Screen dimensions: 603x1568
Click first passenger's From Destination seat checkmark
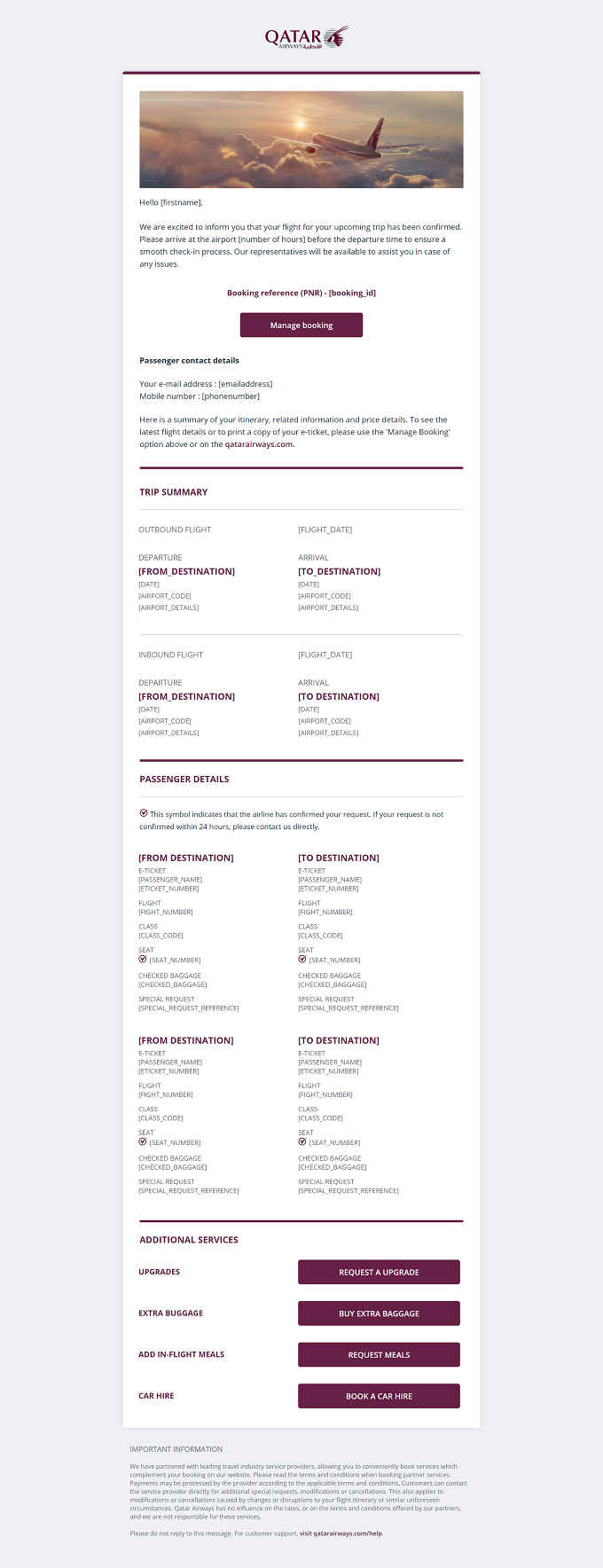pos(143,959)
